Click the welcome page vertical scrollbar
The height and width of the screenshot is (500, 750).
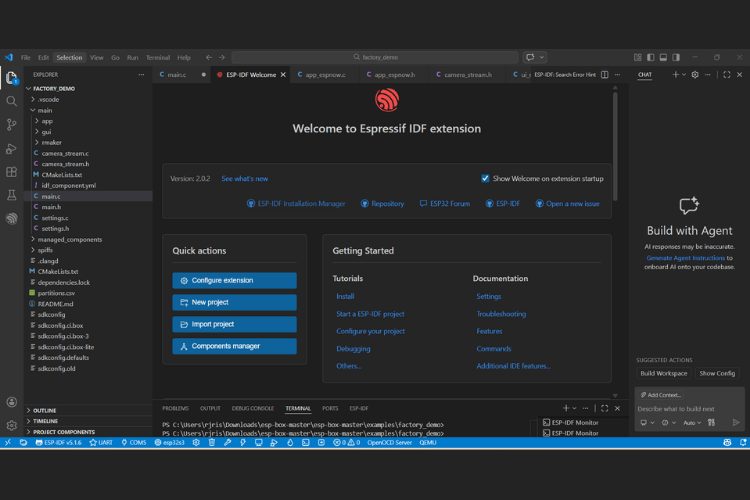pyautogui.click(x=615, y=146)
